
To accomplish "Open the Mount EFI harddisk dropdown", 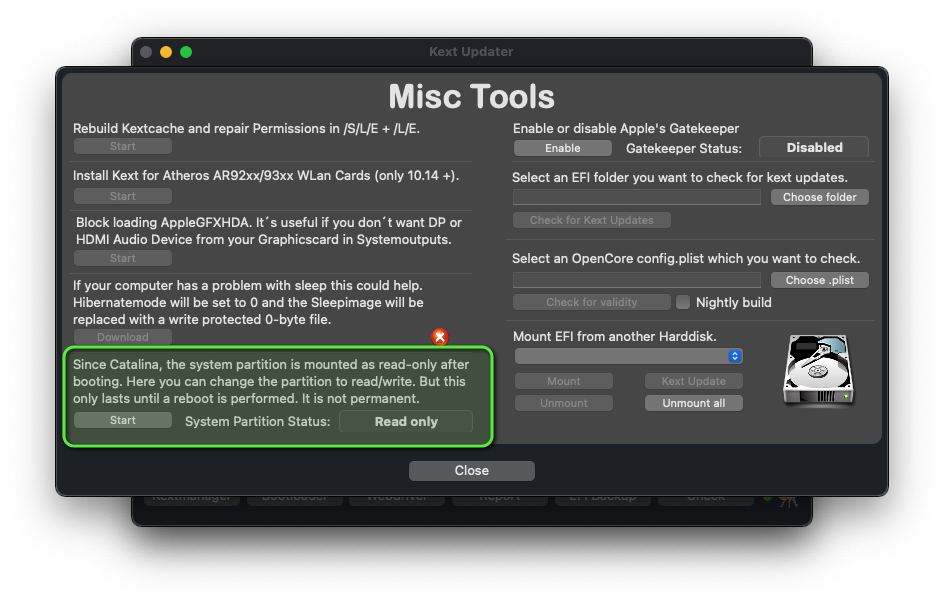I will pyautogui.click(x=629, y=356).
